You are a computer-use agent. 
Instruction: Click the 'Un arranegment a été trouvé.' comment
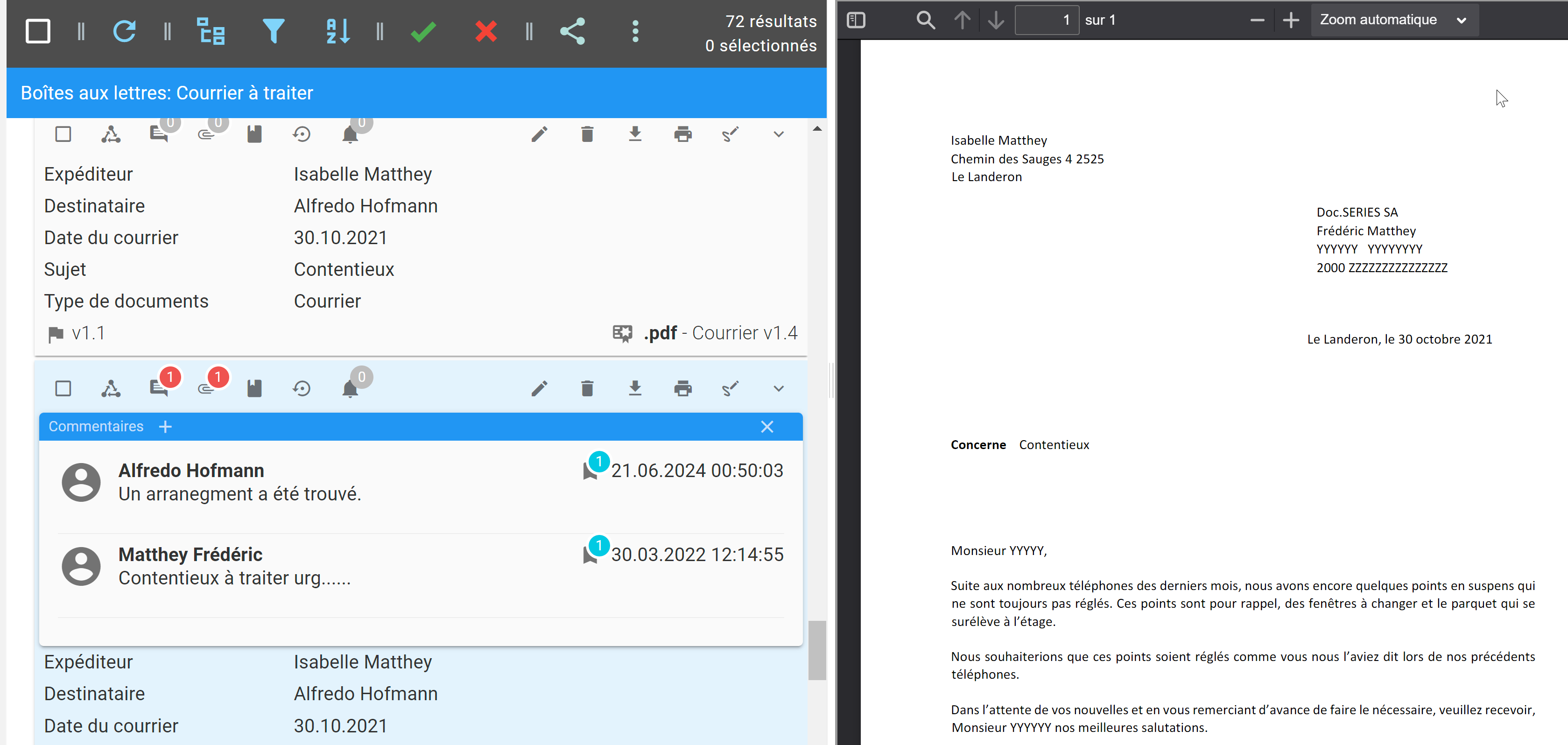point(240,493)
